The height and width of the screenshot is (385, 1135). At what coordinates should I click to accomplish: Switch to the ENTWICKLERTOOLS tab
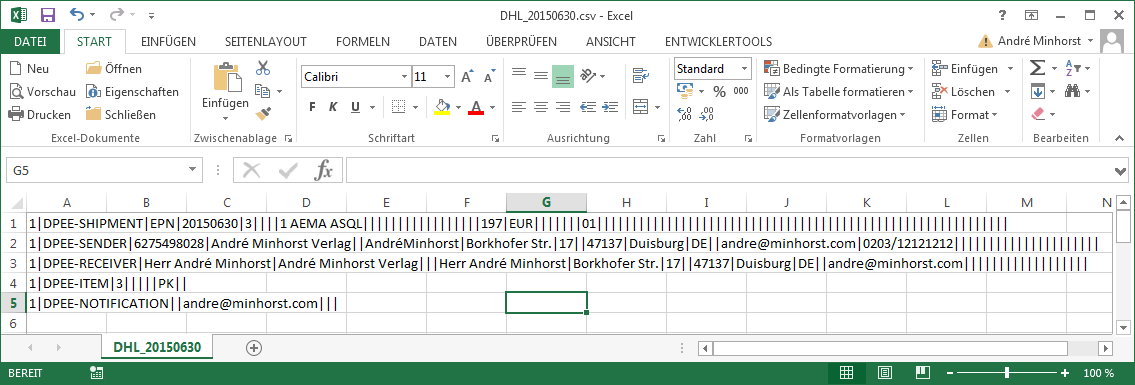tap(718, 41)
